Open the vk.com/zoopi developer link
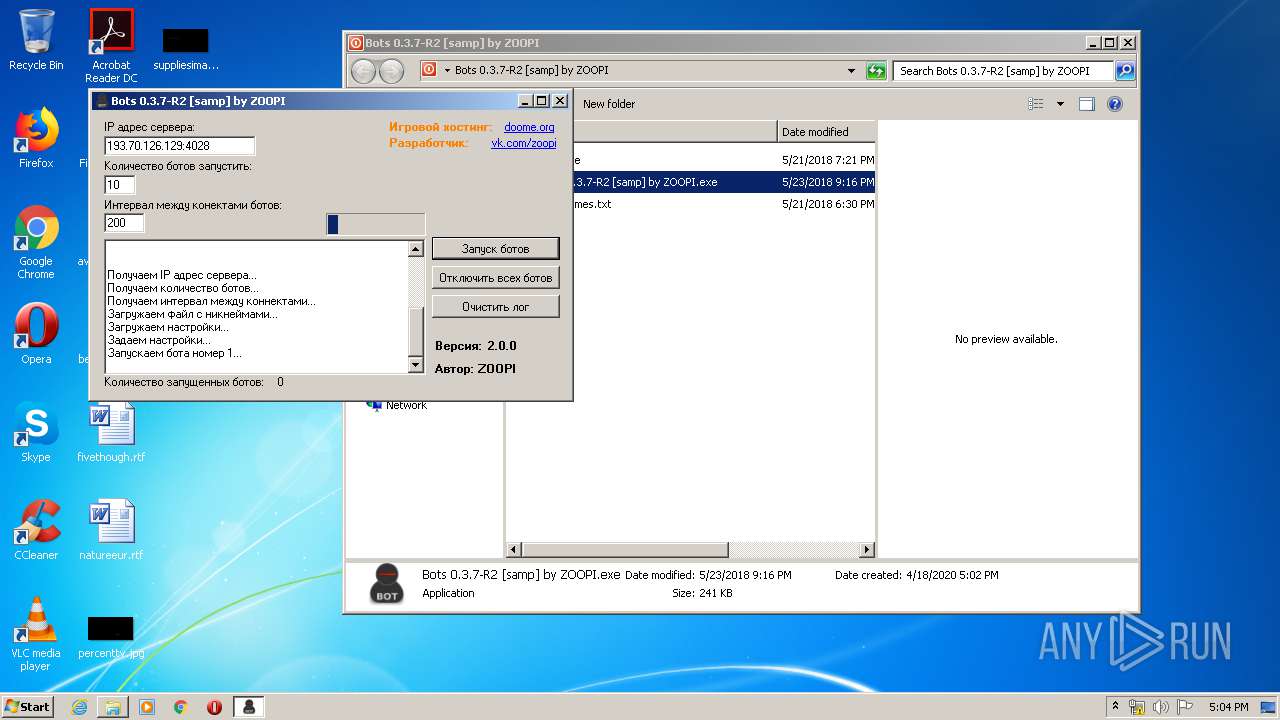 [x=524, y=143]
